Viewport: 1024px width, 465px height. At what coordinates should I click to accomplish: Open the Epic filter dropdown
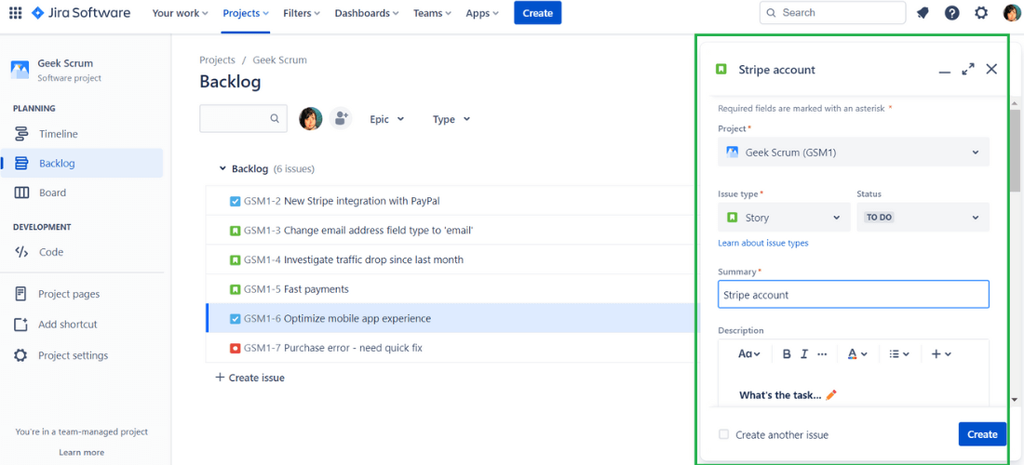coord(387,119)
